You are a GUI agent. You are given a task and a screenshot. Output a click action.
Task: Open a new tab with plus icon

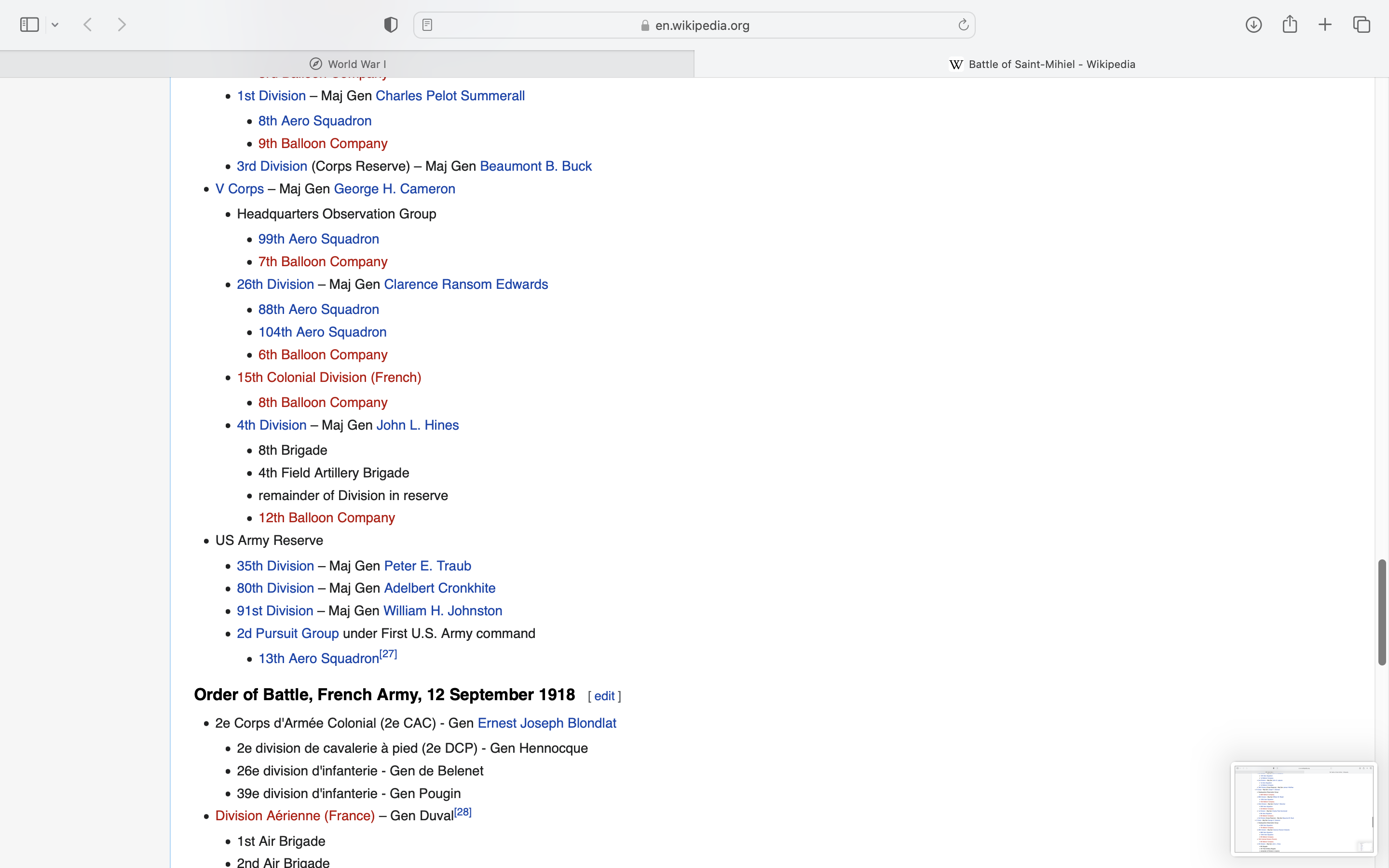coord(1325,25)
